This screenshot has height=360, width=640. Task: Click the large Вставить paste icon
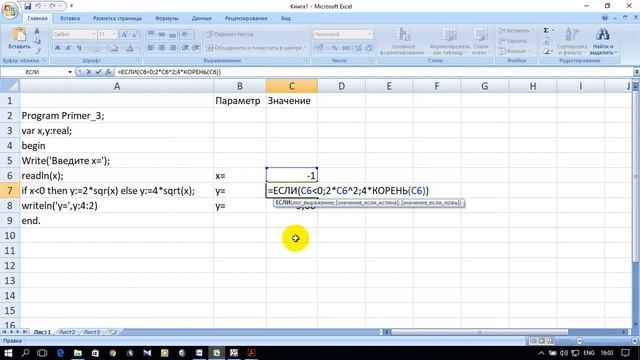coord(19,35)
